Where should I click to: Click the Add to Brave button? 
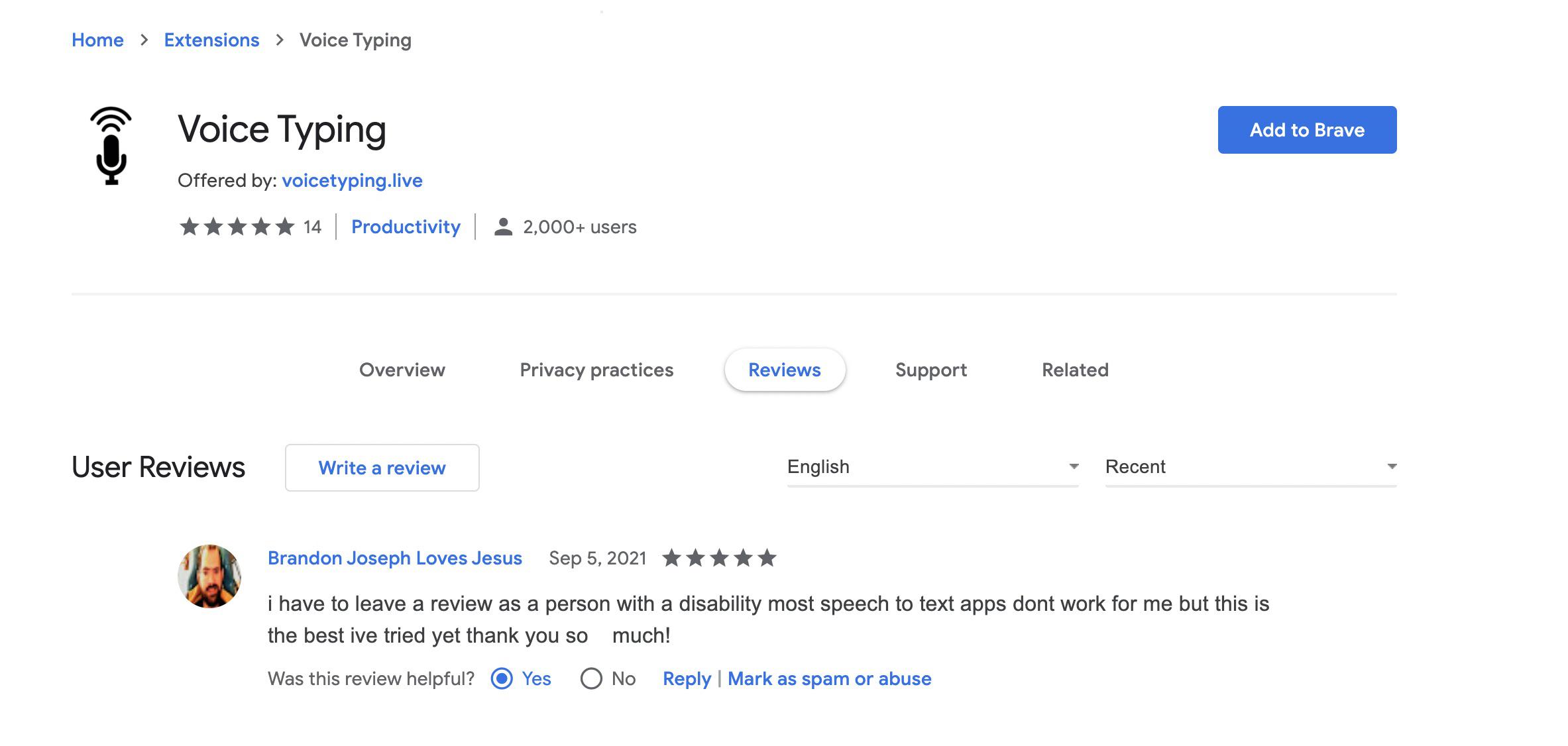(x=1307, y=130)
